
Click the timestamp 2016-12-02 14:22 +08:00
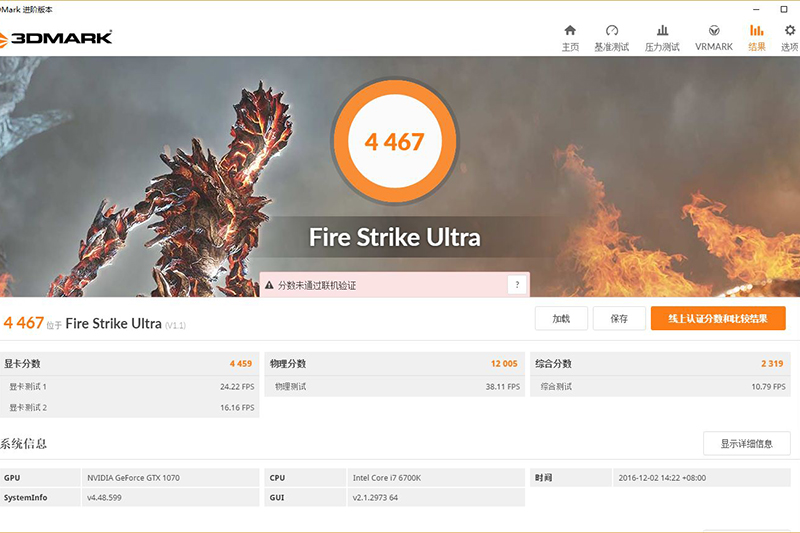[x=662, y=478]
